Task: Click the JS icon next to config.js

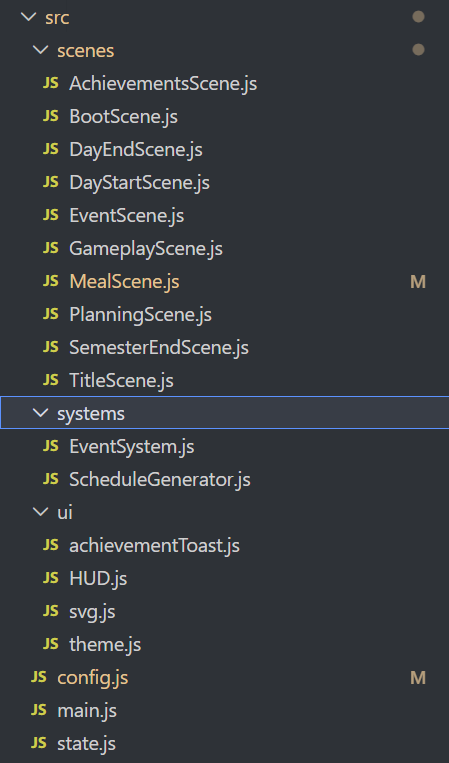Action: coord(39,677)
